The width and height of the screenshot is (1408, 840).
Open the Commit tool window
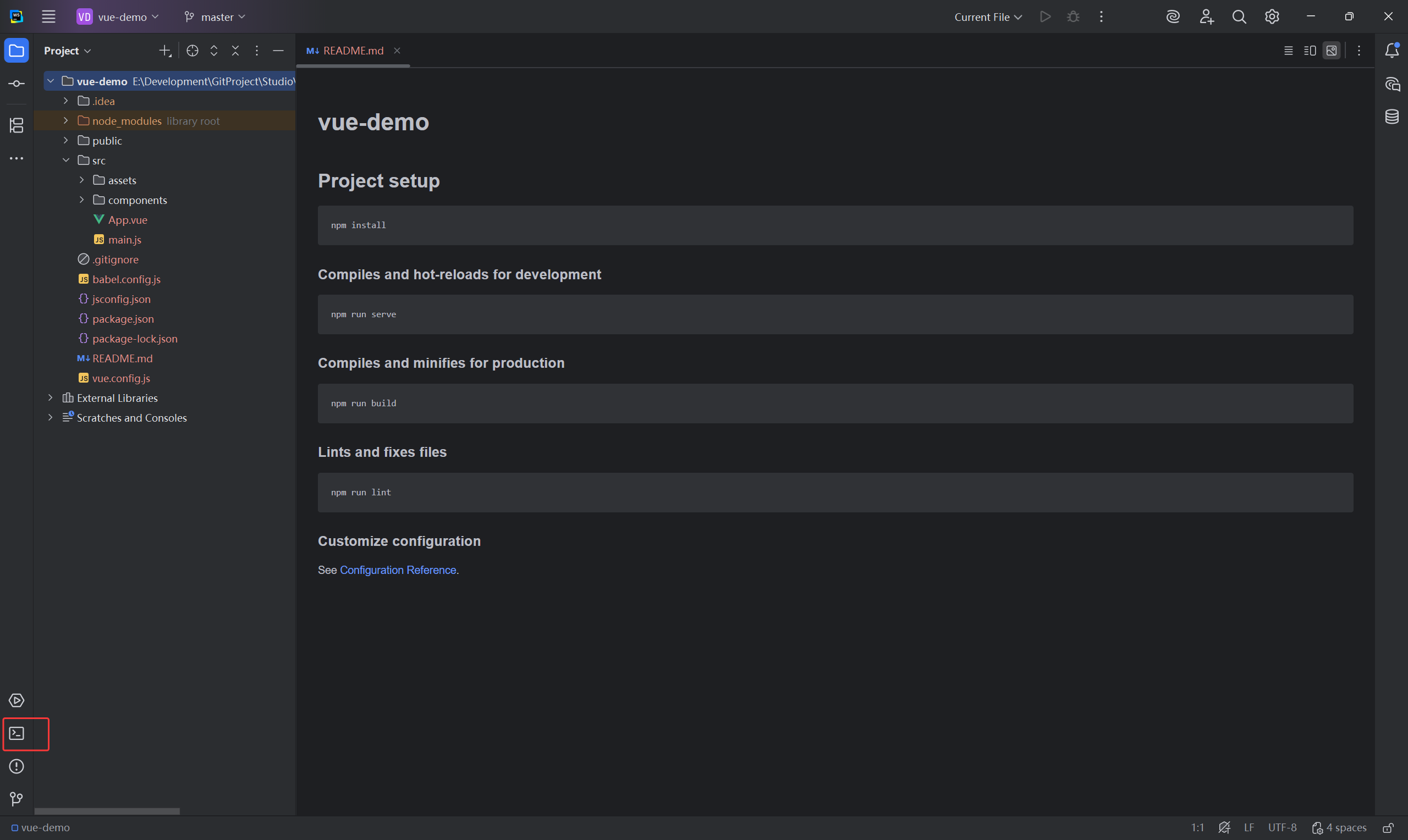coord(16,84)
